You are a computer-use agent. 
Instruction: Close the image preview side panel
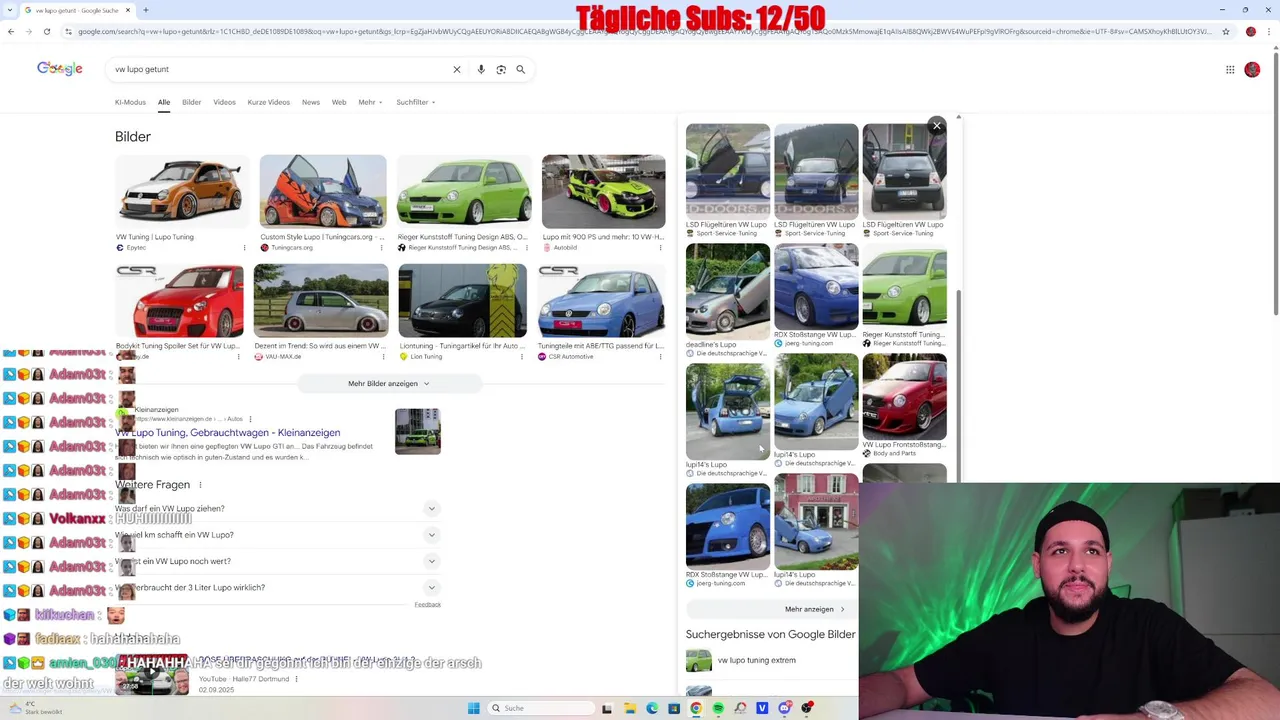(937, 125)
